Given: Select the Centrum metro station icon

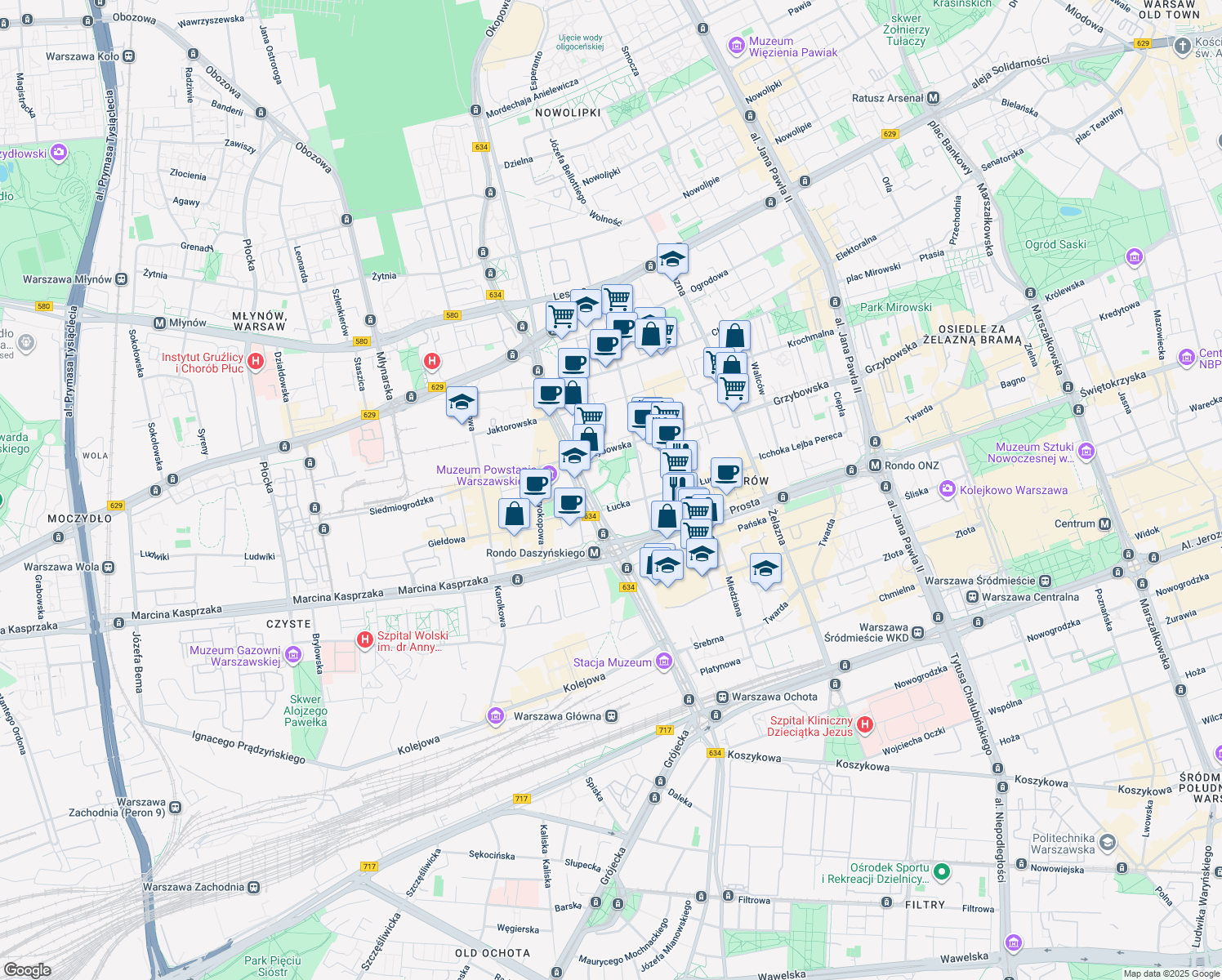Looking at the screenshot, I should 1105,523.
